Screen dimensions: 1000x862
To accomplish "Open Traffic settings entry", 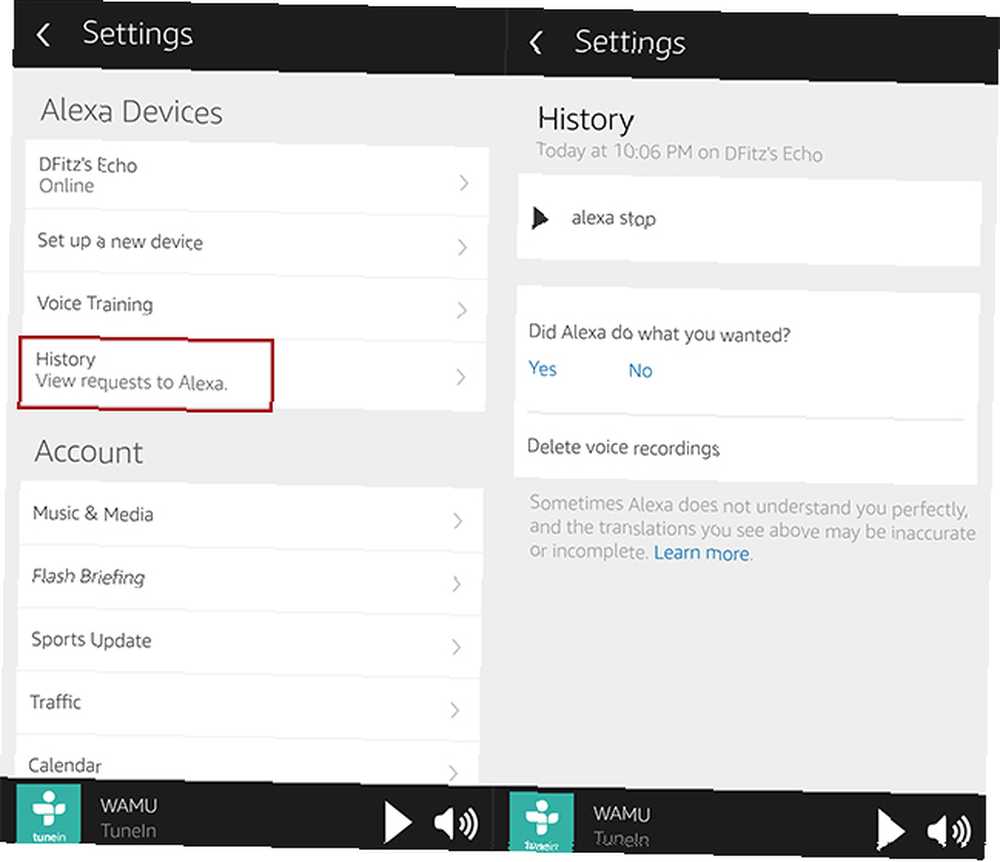I will click(248, 706).
